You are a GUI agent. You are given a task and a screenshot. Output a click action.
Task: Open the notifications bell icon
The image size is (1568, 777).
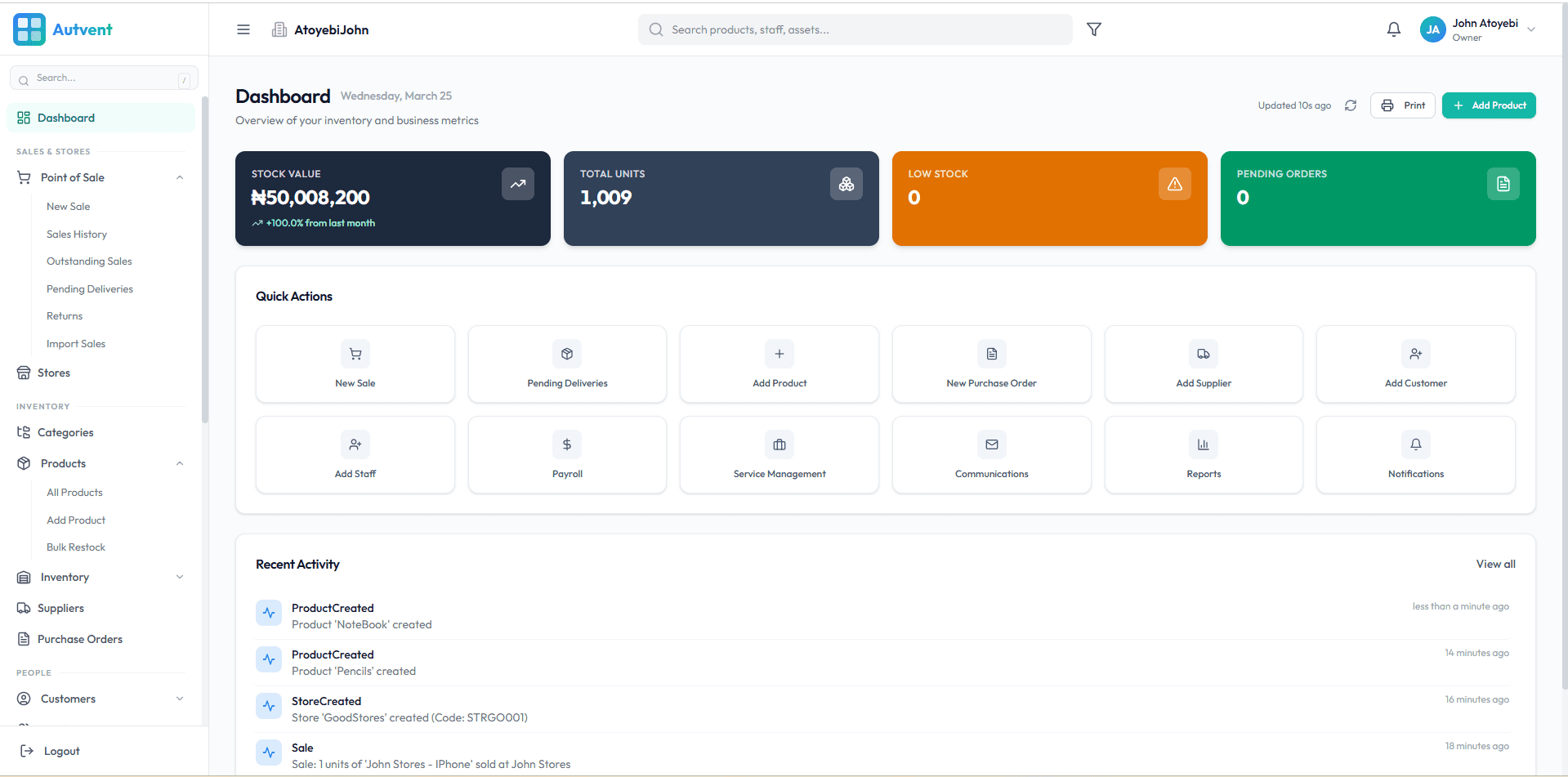[1393, 29]
